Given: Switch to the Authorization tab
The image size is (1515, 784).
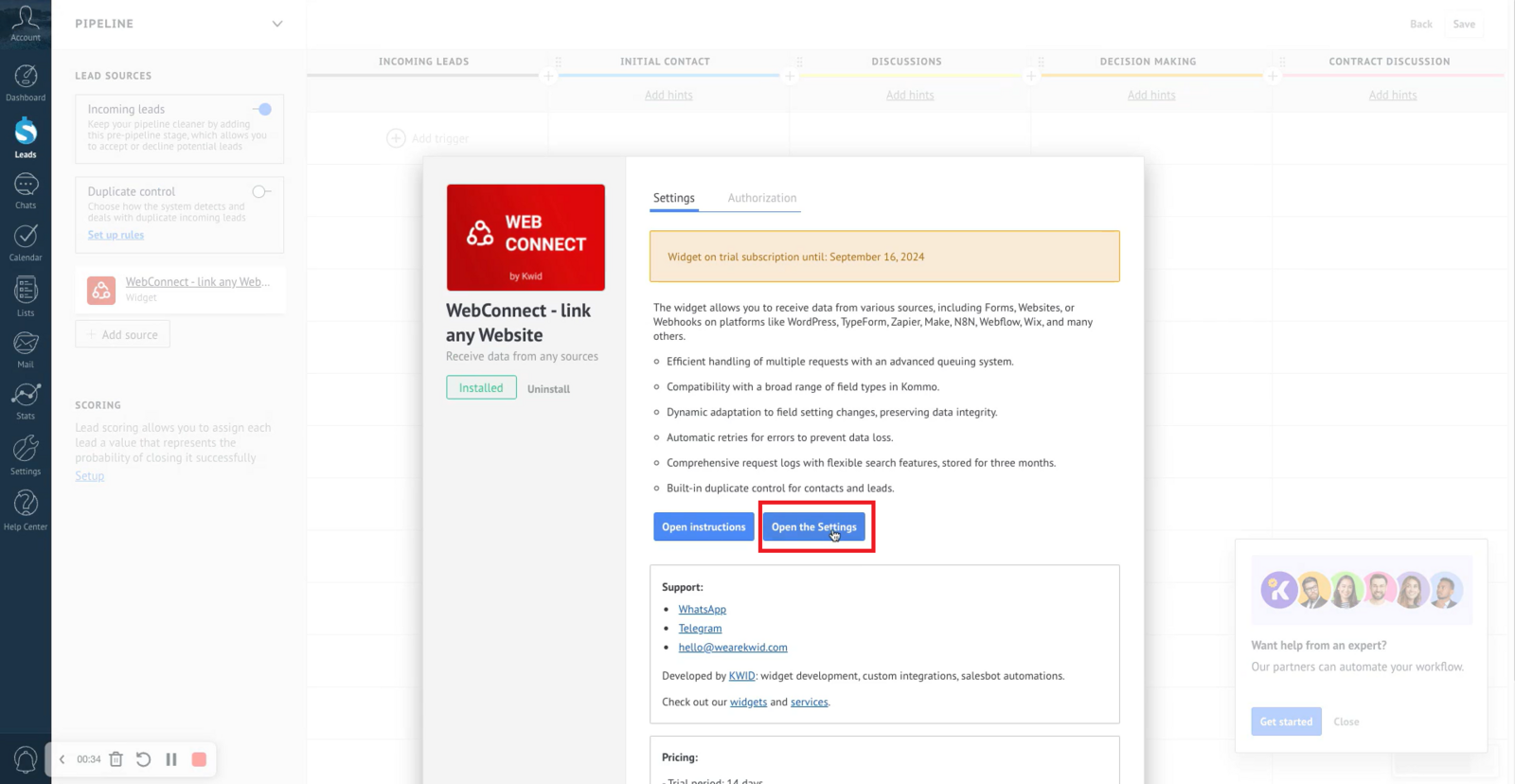Looking at the screenshot, I should (761, 198).
